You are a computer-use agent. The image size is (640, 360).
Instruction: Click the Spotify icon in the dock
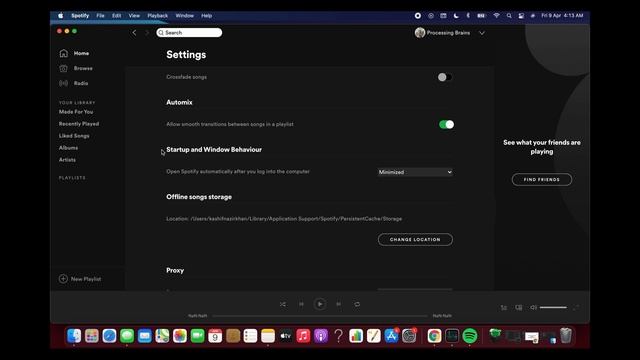(x=470, y=336)
